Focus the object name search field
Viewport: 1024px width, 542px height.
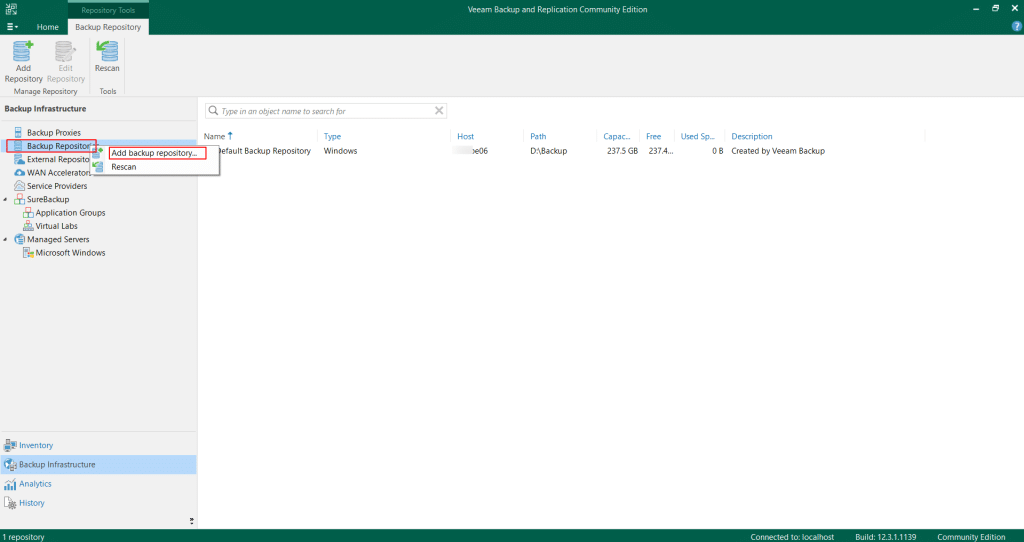tap(326, 111)
